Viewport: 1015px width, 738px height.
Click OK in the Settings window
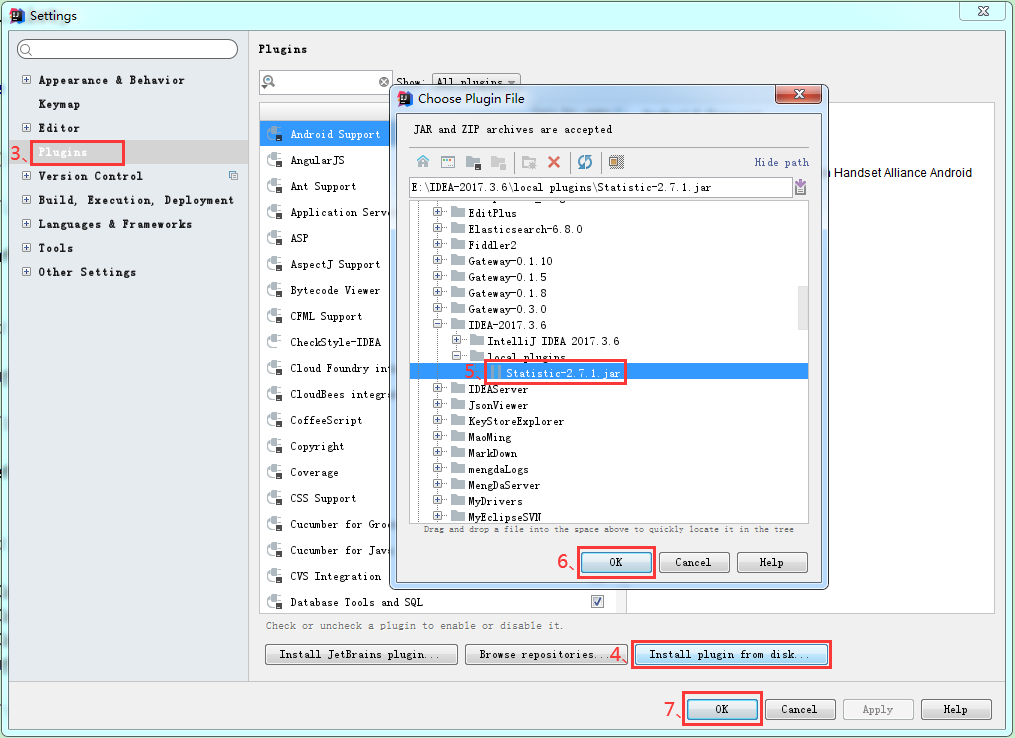[x=722, y=710]
